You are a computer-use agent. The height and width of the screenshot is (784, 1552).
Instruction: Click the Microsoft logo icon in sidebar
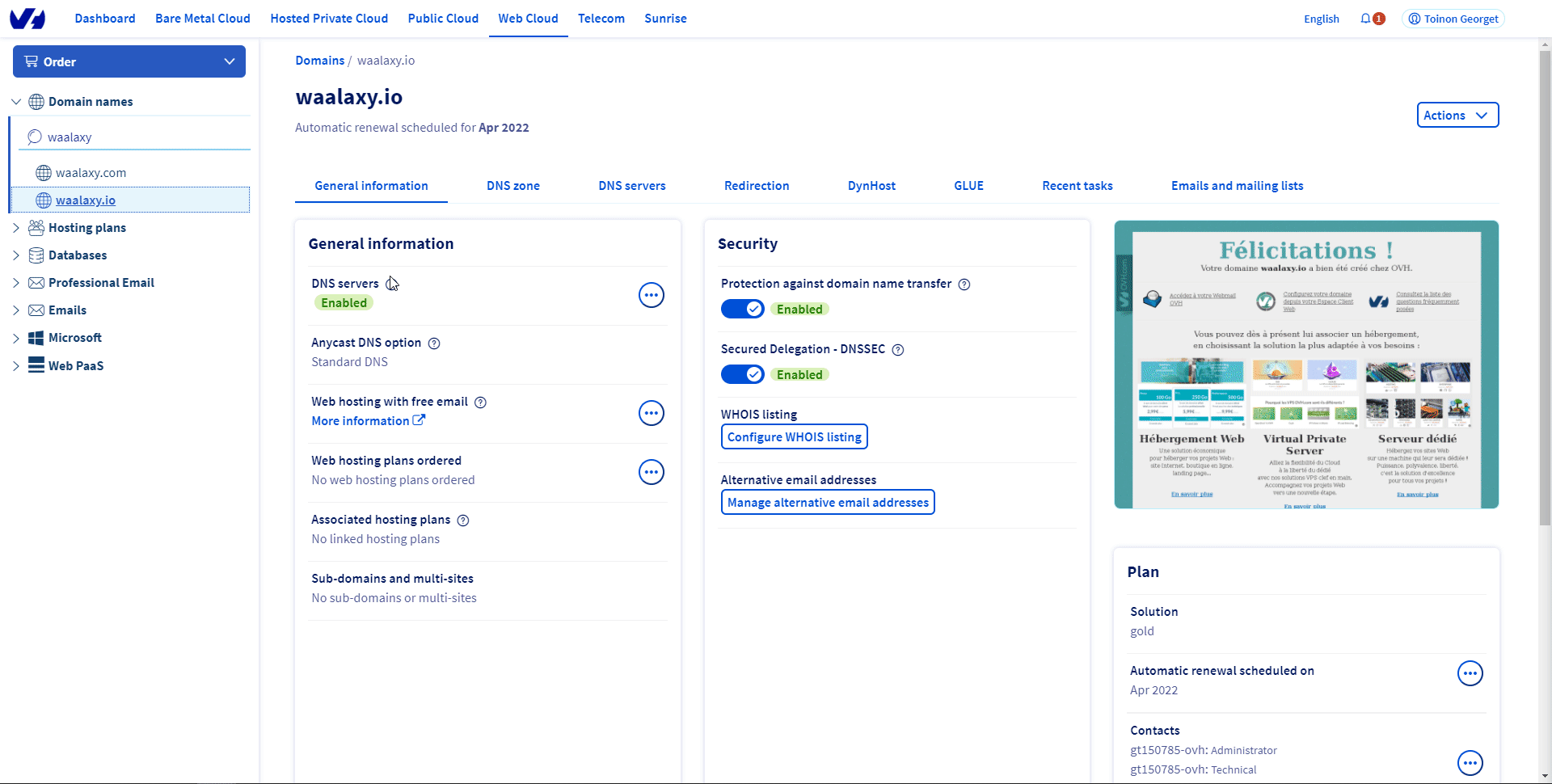[x=36, y=338]
